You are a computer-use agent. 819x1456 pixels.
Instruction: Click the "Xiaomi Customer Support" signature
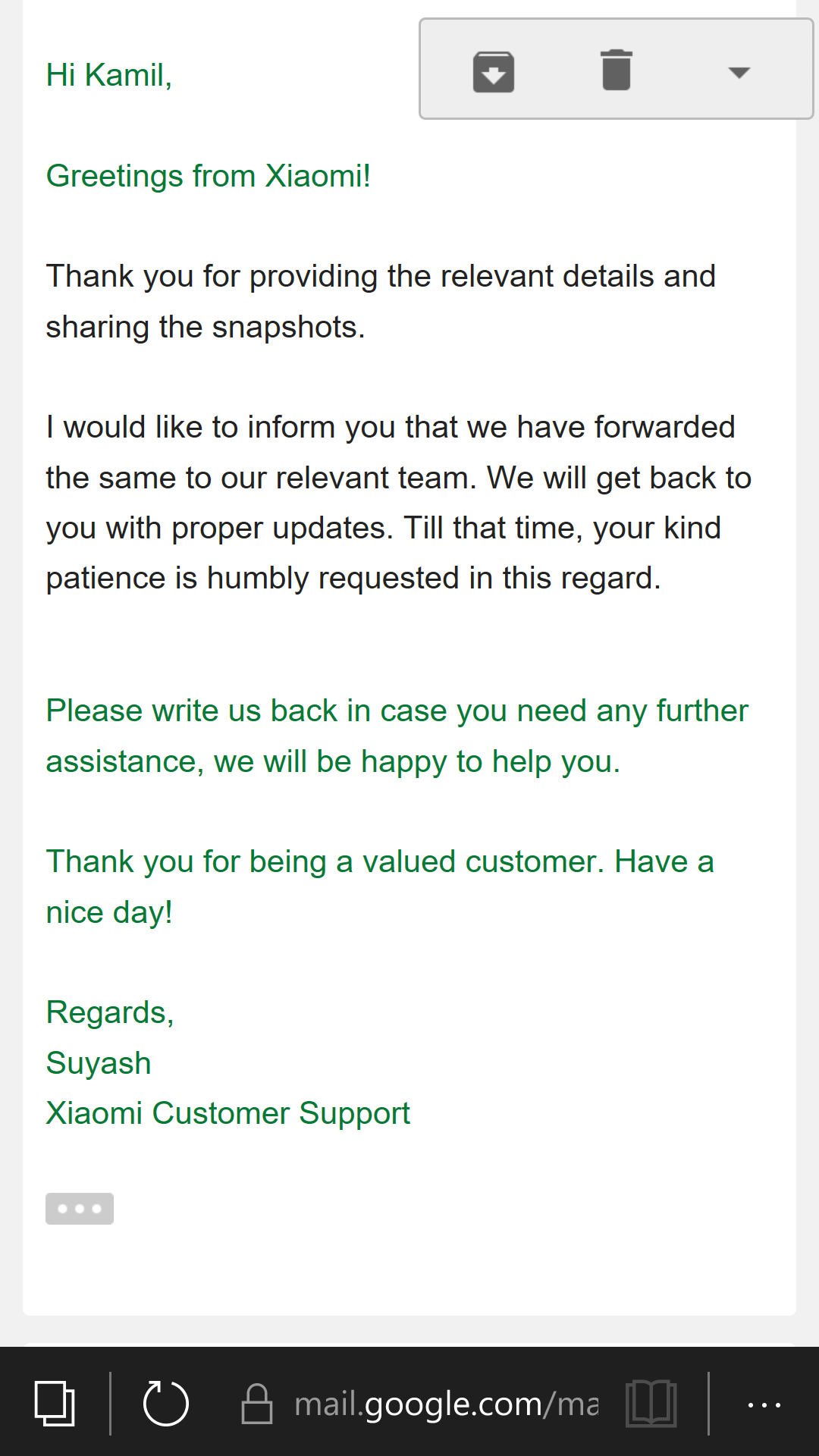pyautogui.click(x=227, y=1113)
